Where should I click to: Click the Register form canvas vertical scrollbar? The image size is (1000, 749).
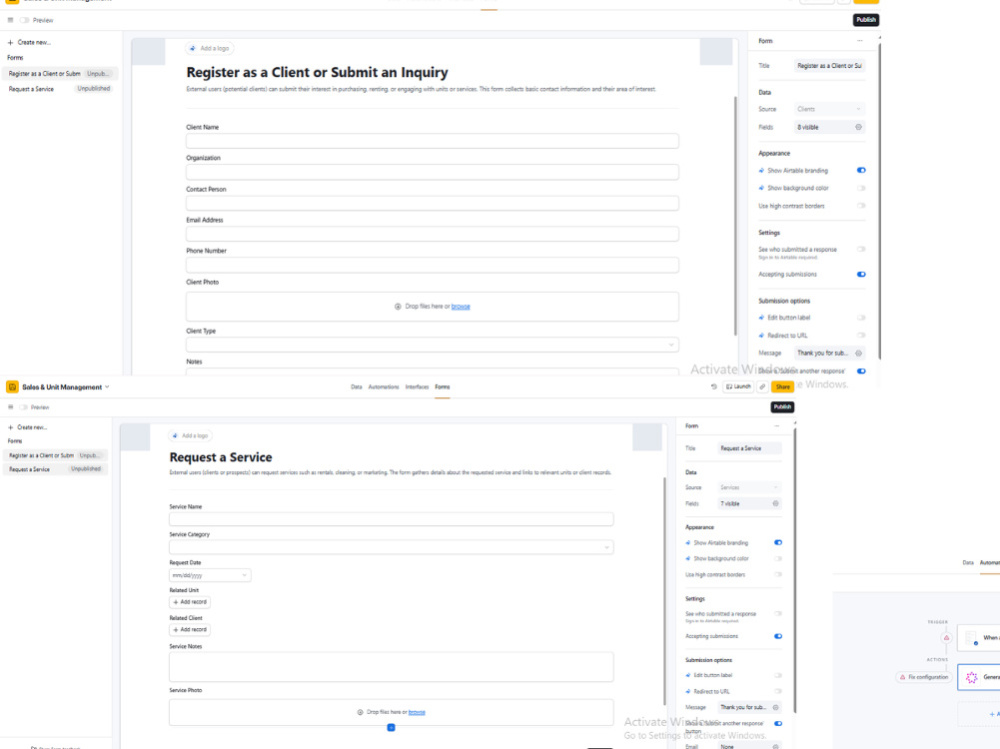click(735, 216)
